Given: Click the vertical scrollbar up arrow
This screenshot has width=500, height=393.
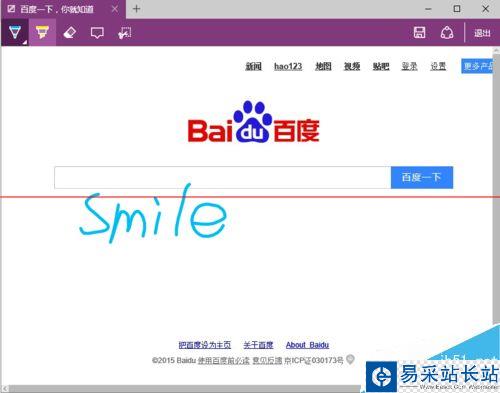Looking at the screenshot, I should (x=496, y=51).
